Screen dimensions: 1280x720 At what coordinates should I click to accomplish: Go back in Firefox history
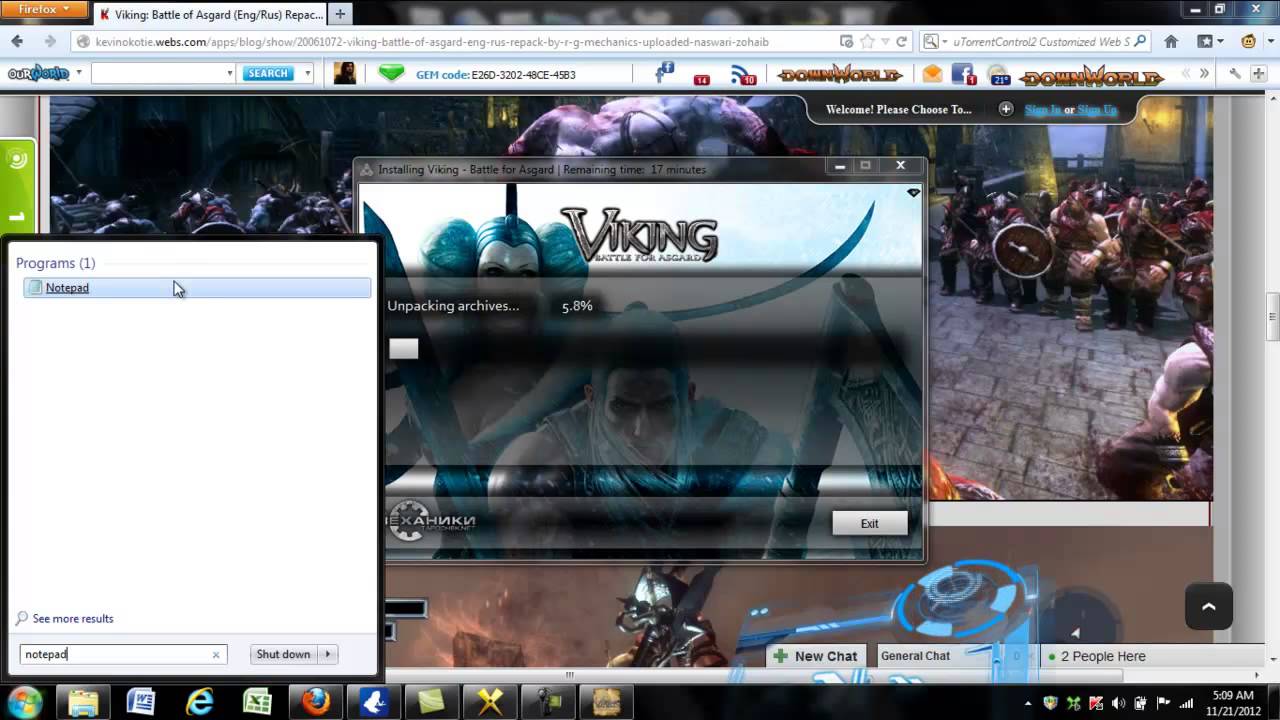click(16, 42)
